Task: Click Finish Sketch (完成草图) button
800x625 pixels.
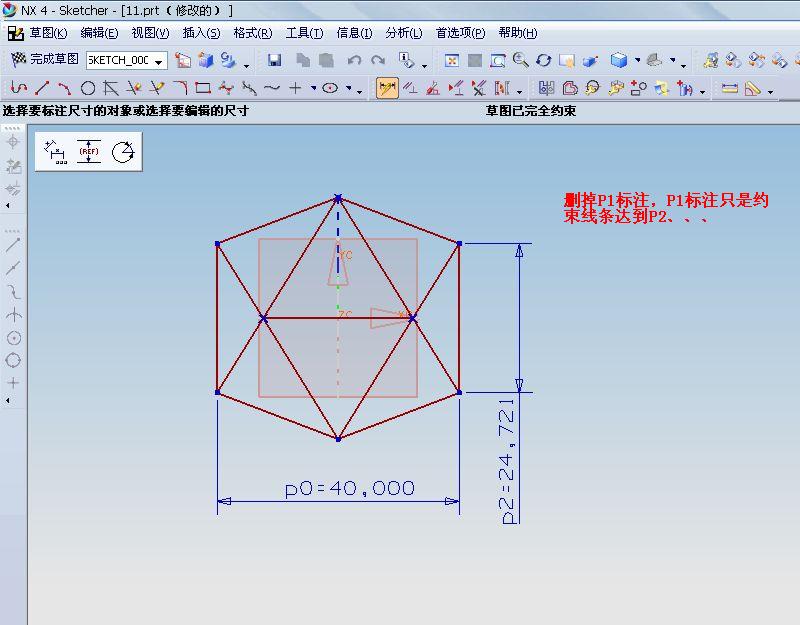Action: pyautogui.click(x=45, y=60)
